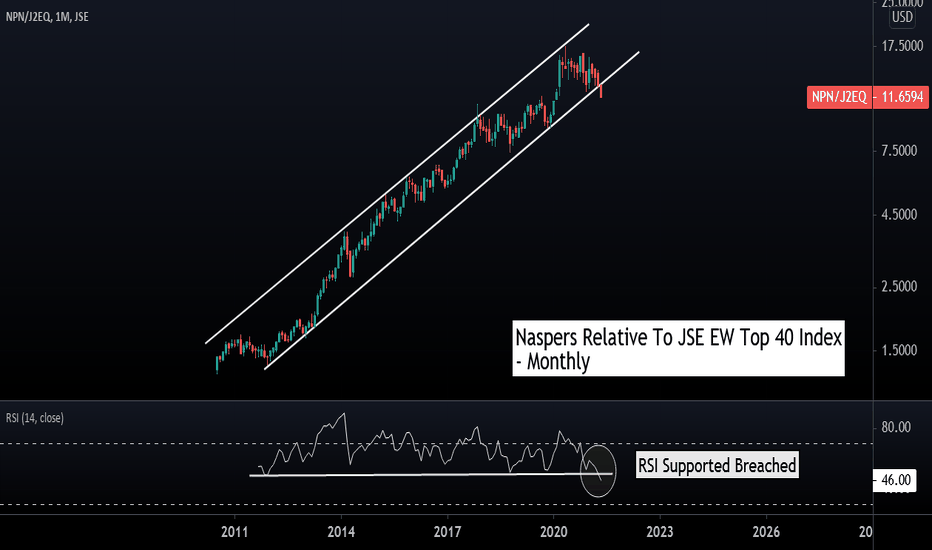The width and height of the screenshot is (932, 550).
Task: Click the 2017 time axis label
Action: tap(447, 532)
